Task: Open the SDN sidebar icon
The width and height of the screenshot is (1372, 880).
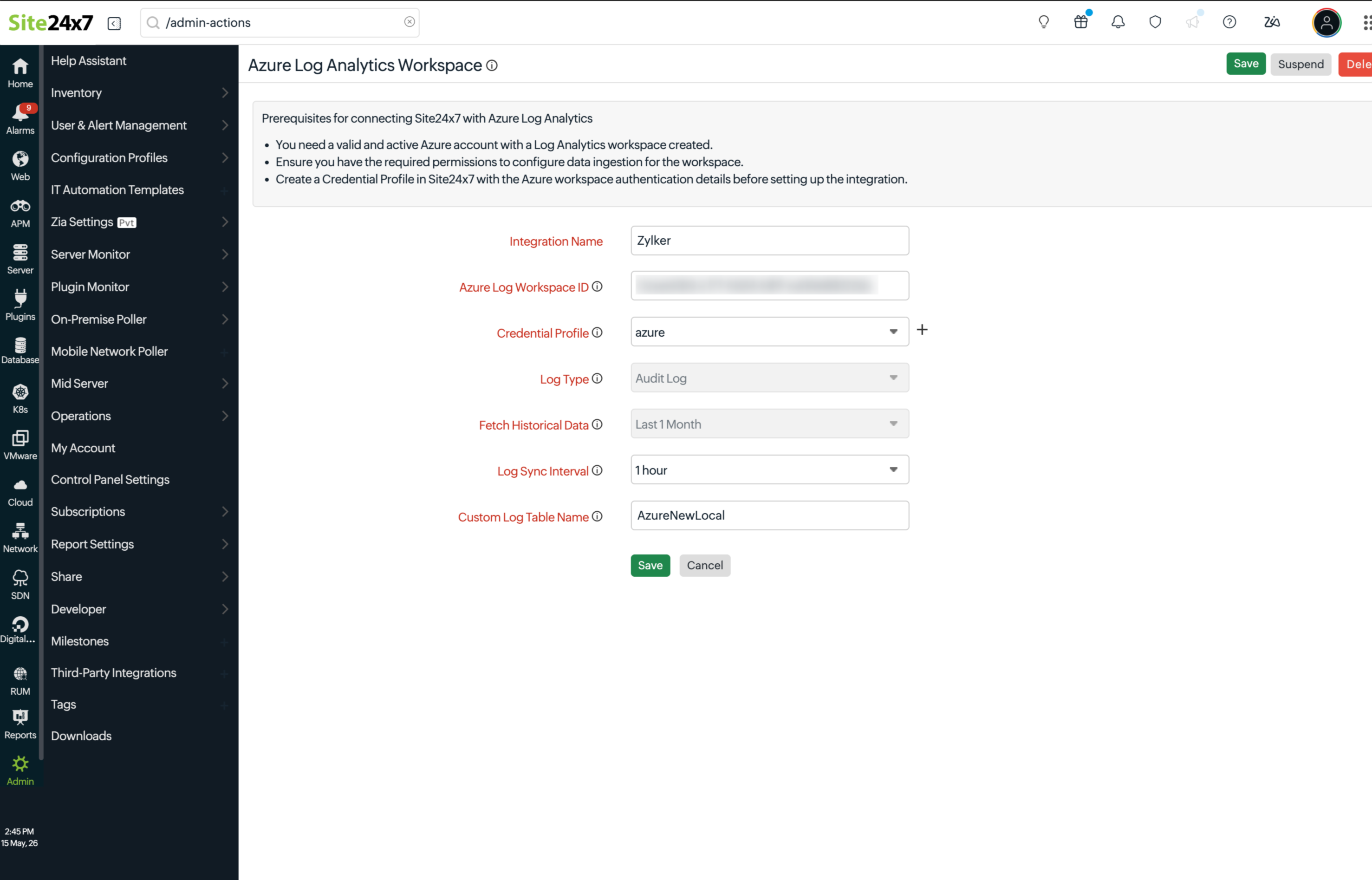Action: coord(20,585)
